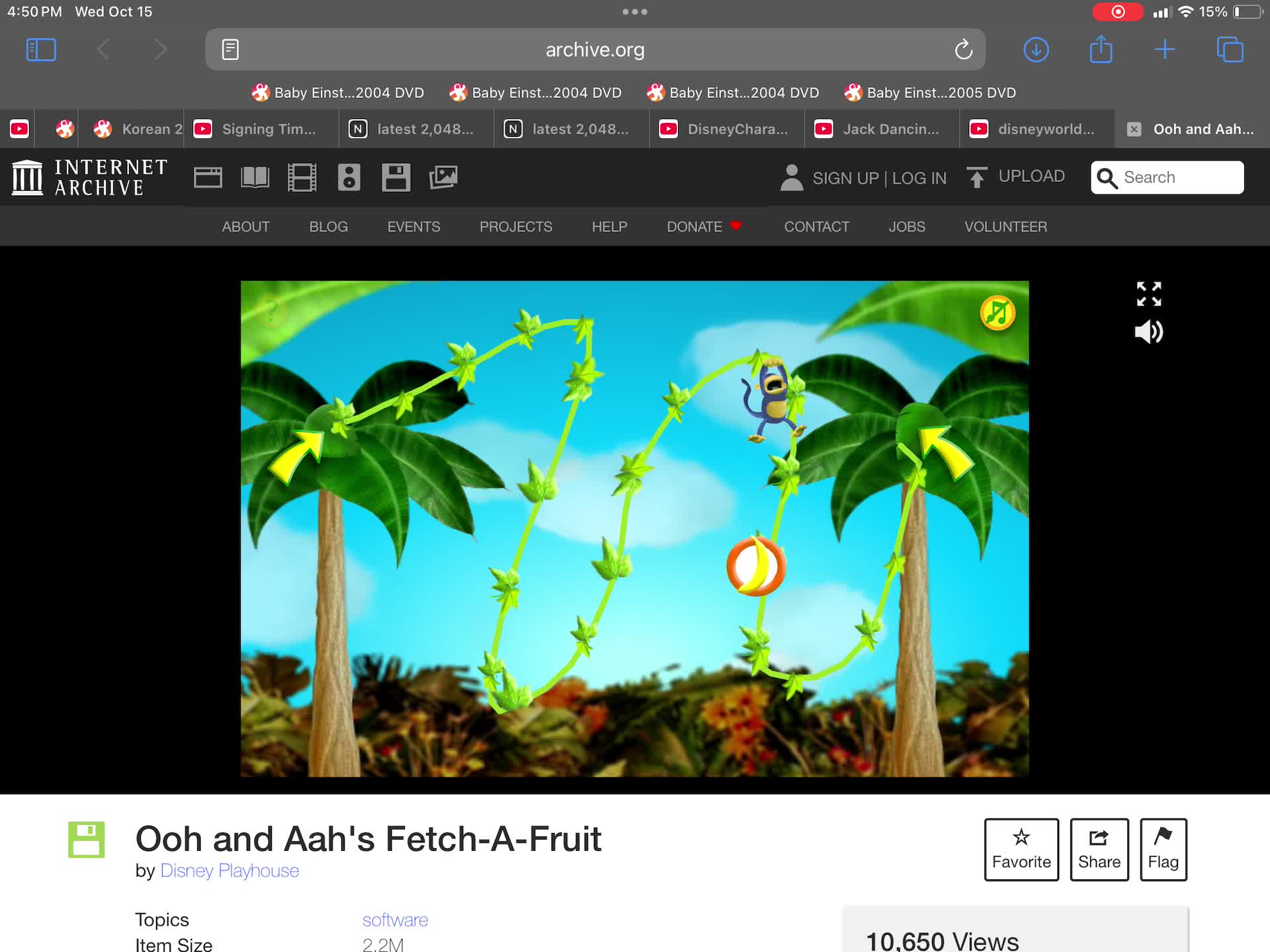Open the DONATE menu item
The image size is (1270, 952).
click(x=695, y=227)
